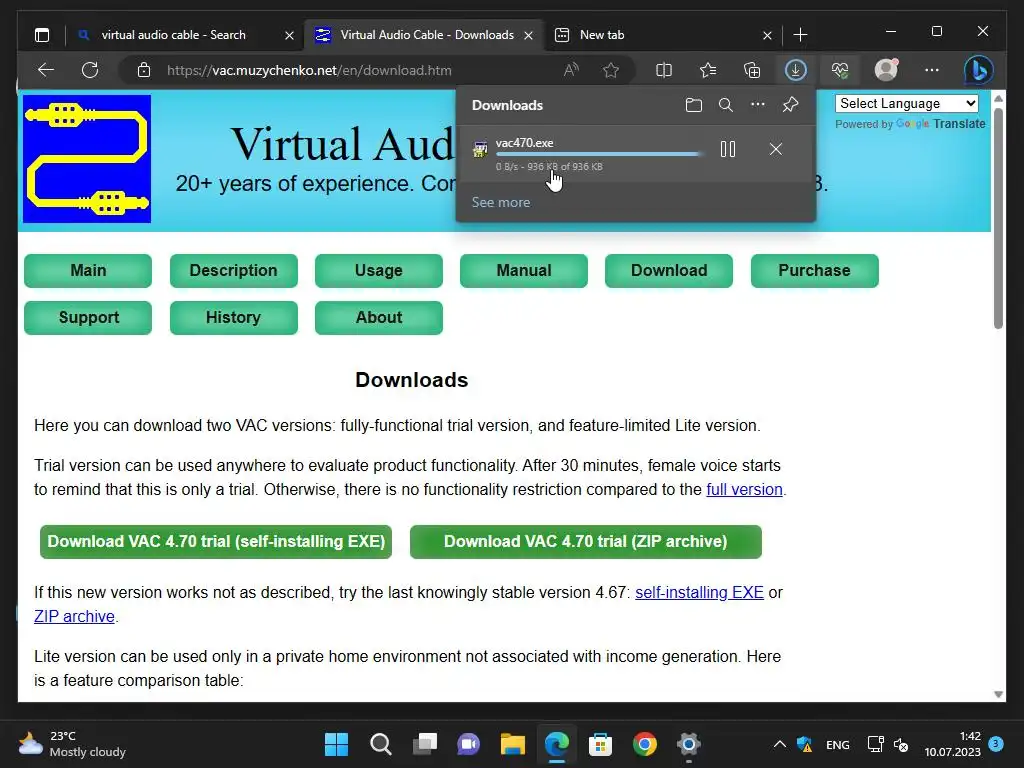The image size is (1024, 768).
Task: Open the Usage page button
Action: [379, 270]
